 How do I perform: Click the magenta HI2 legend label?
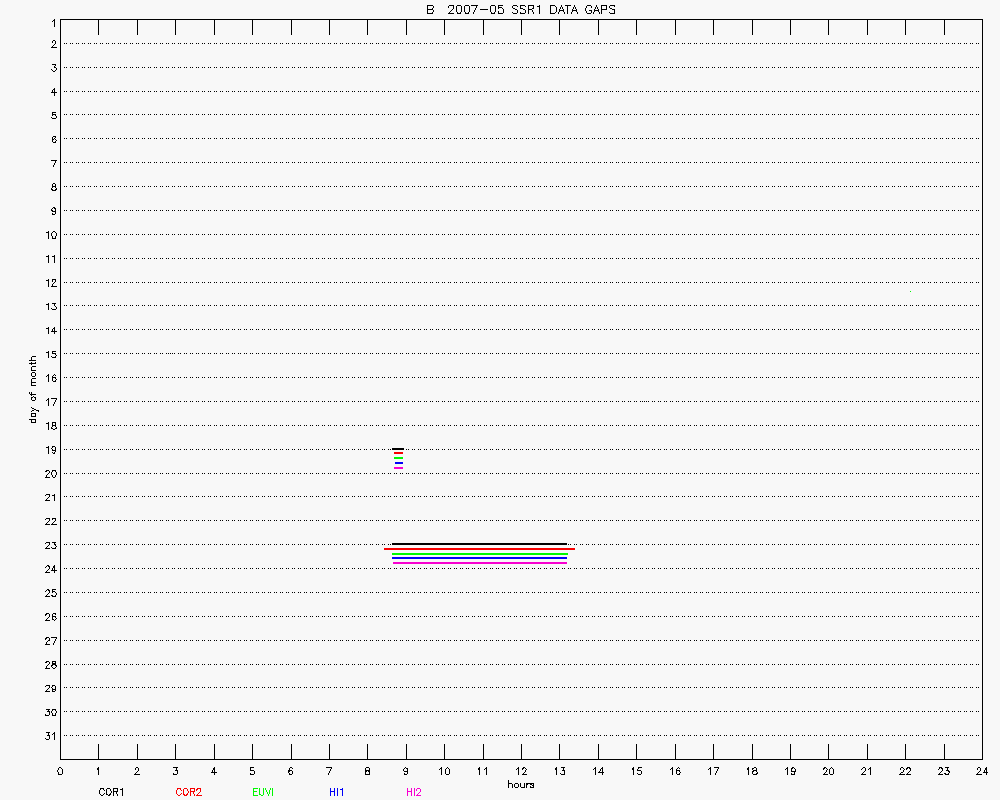coord(414,792)
